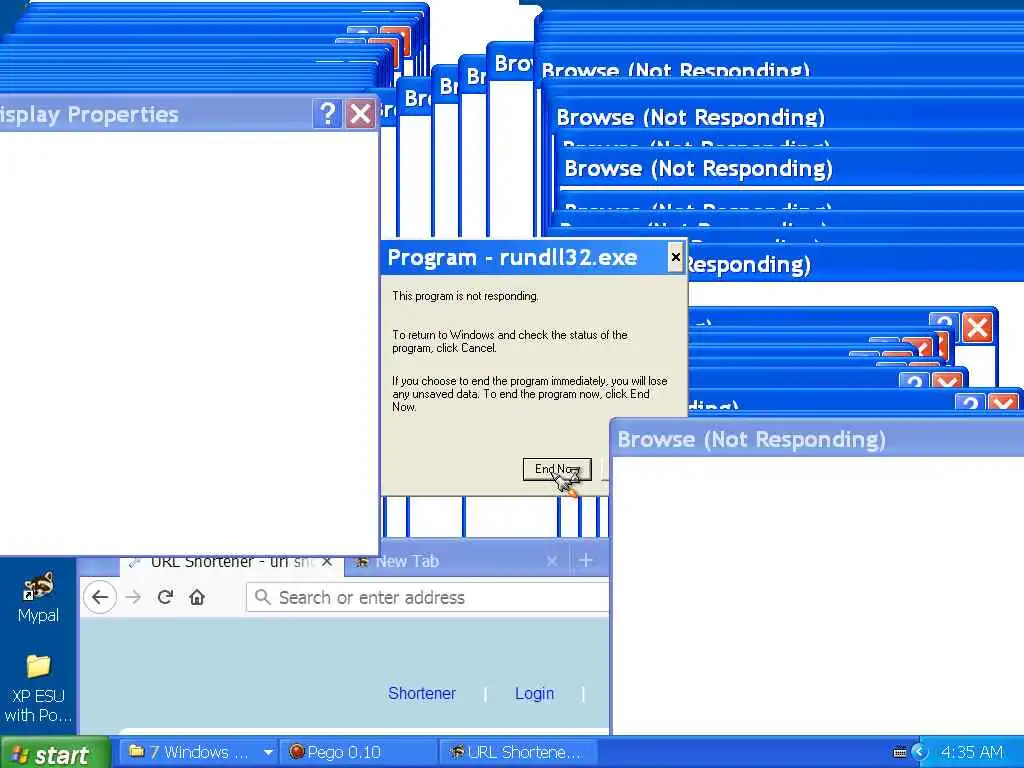
Task: Open the browser home page
Action: [197, 597]
